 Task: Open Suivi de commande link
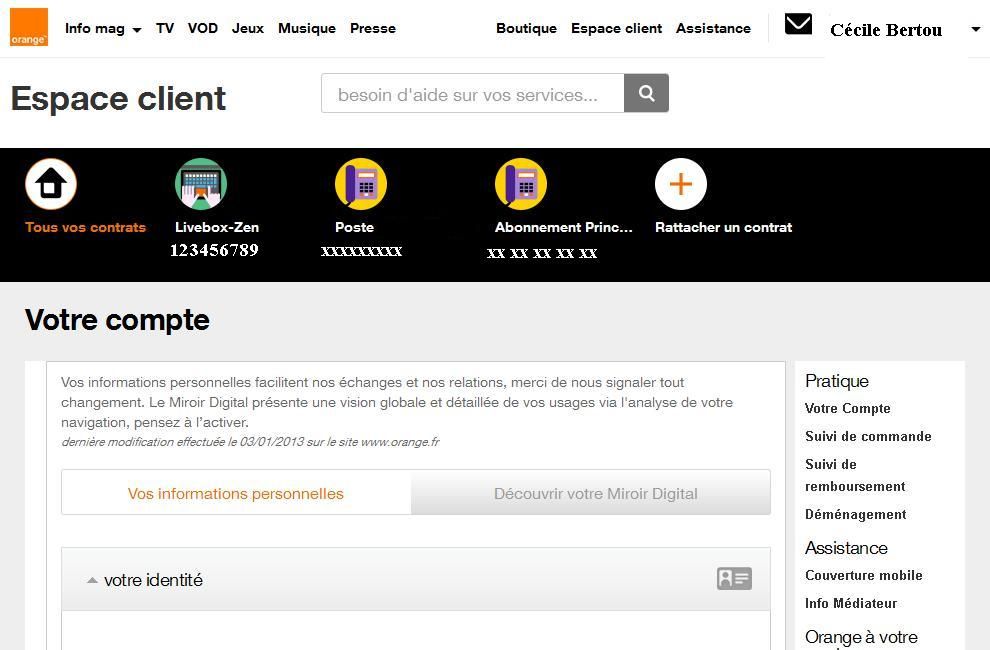click(x=868, y=436)
